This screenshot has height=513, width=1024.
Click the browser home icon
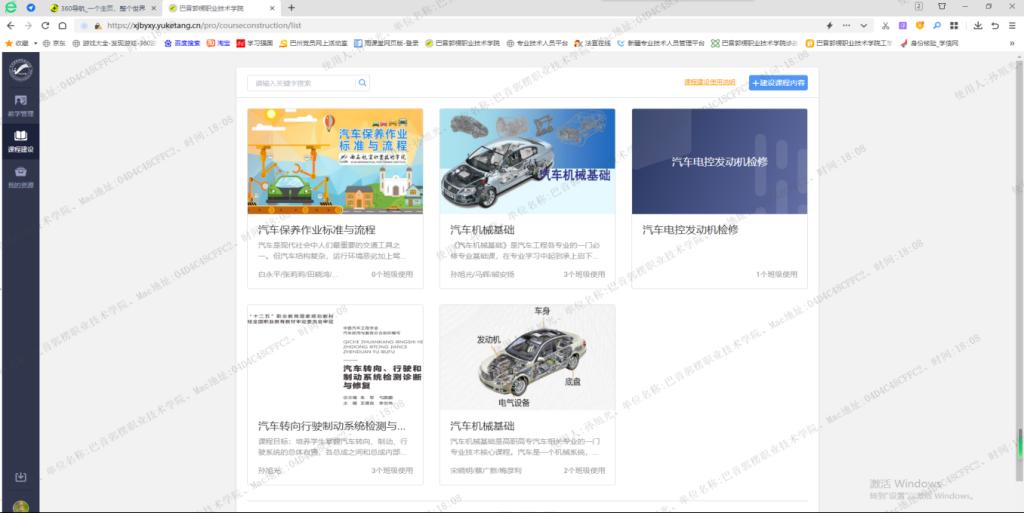(62, 25)
